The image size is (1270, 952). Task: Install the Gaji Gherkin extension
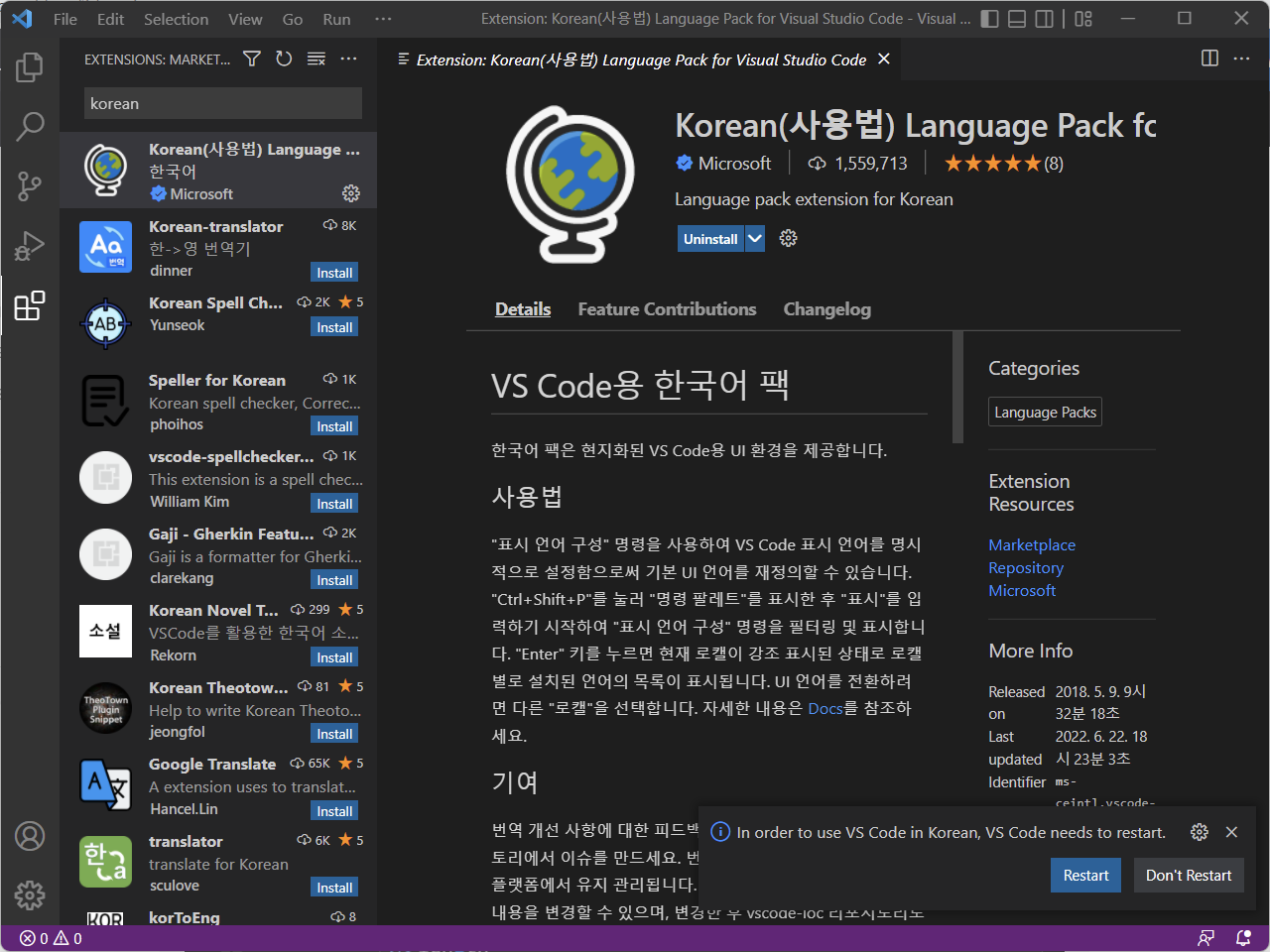point(334,580)
